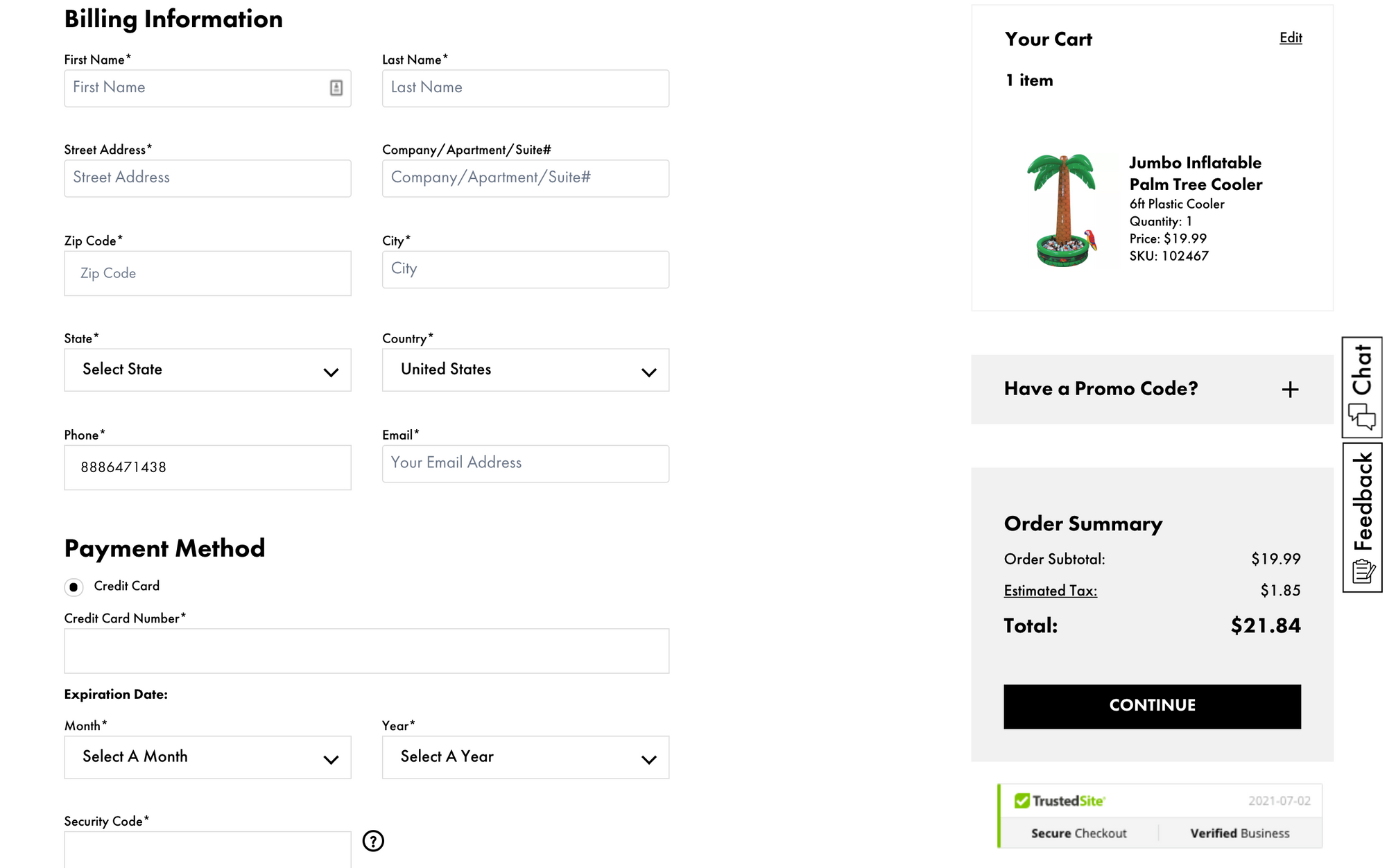Open the Feedback side tab
1387x868 pixels.
tap(1362, 517)
